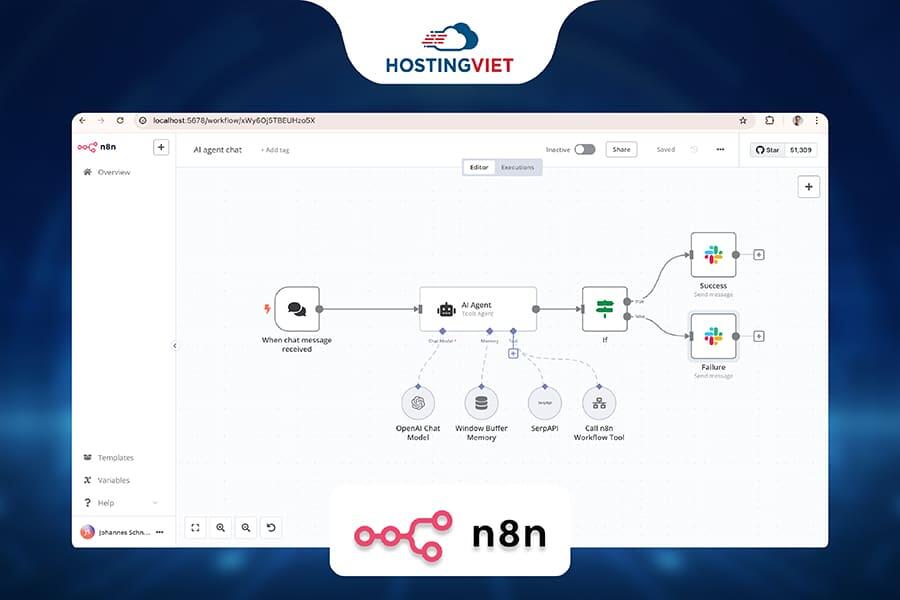Open Templates from the sidebar
Viewport: 900px width, 600px height.
tap(115, 458)
